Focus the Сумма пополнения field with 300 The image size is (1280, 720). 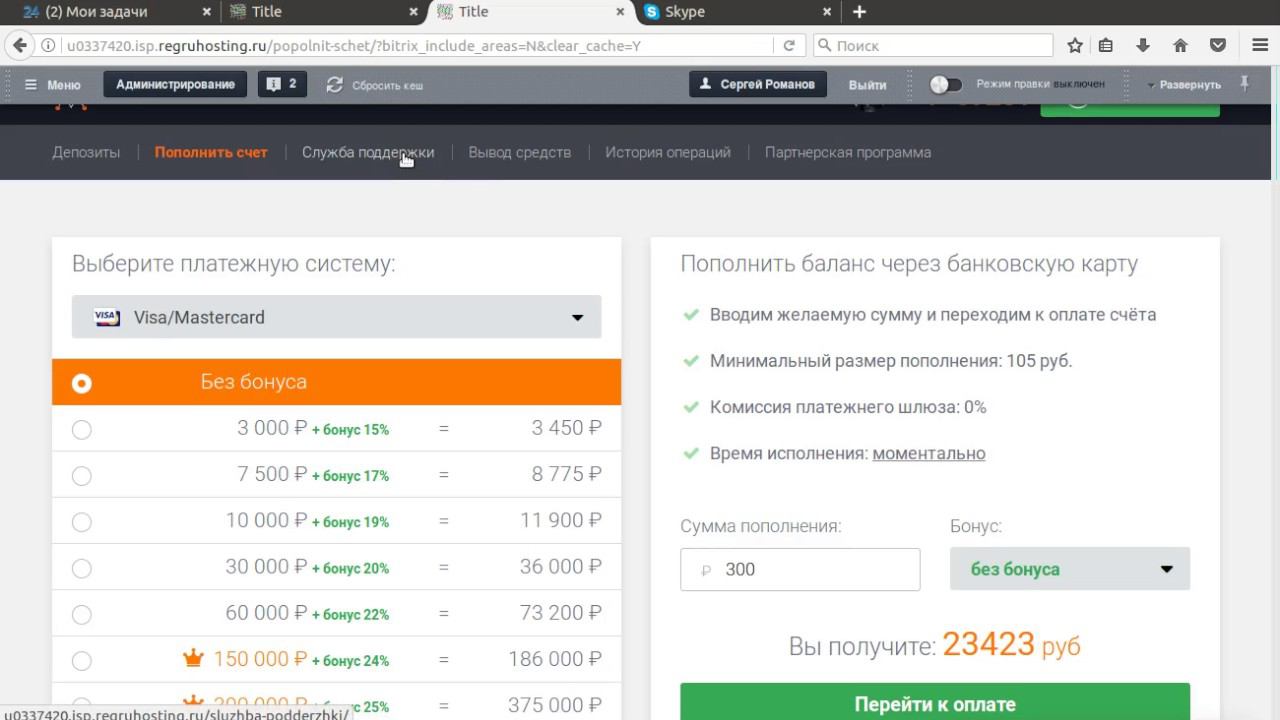pos(800,569)
